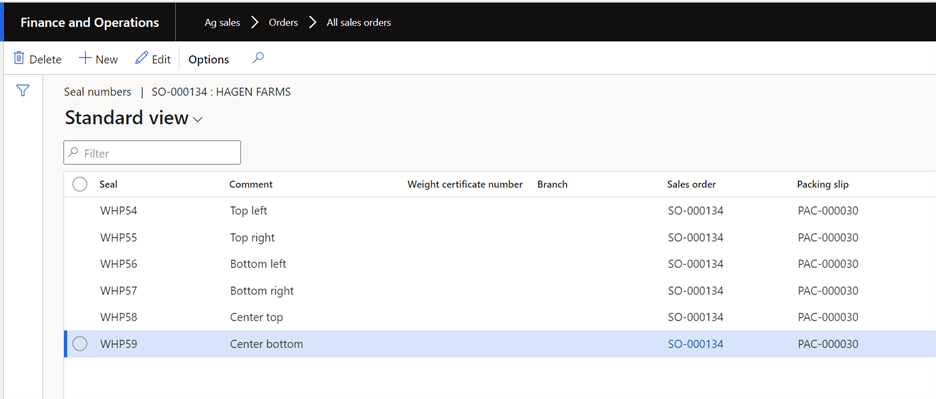Open the Options menu
This screenshot has height=399, width=936.
209,59
